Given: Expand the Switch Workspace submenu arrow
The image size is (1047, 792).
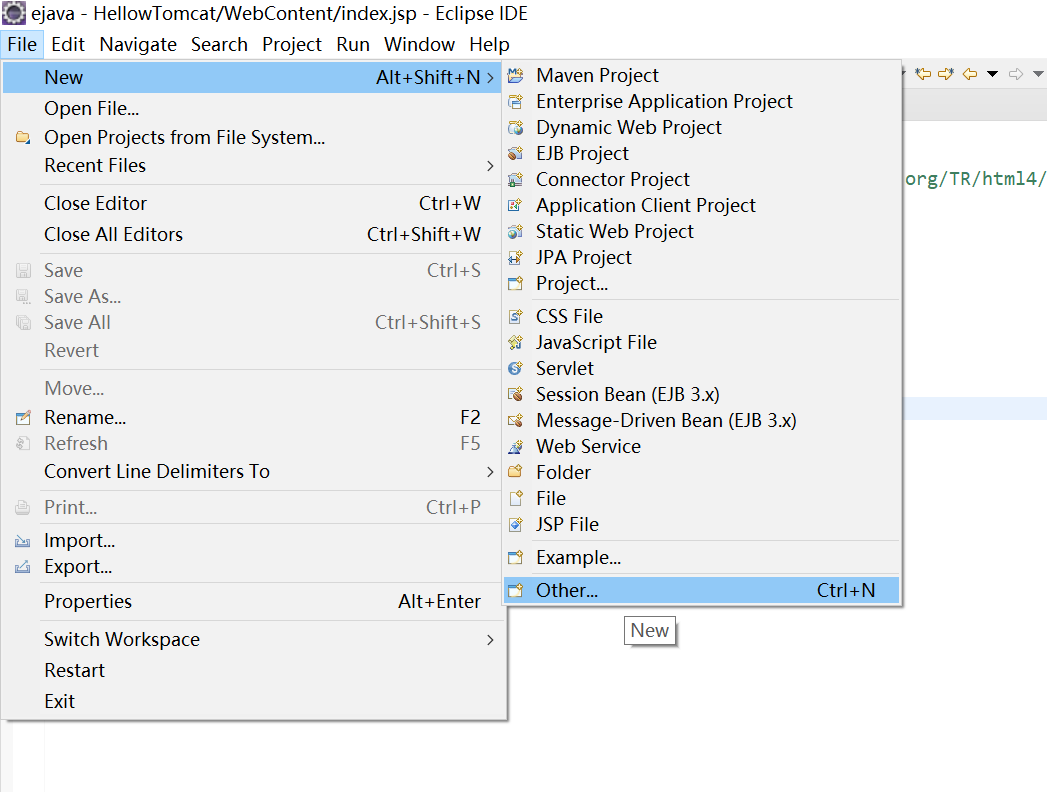Looking at the screenshot, I should pos(490,640).
